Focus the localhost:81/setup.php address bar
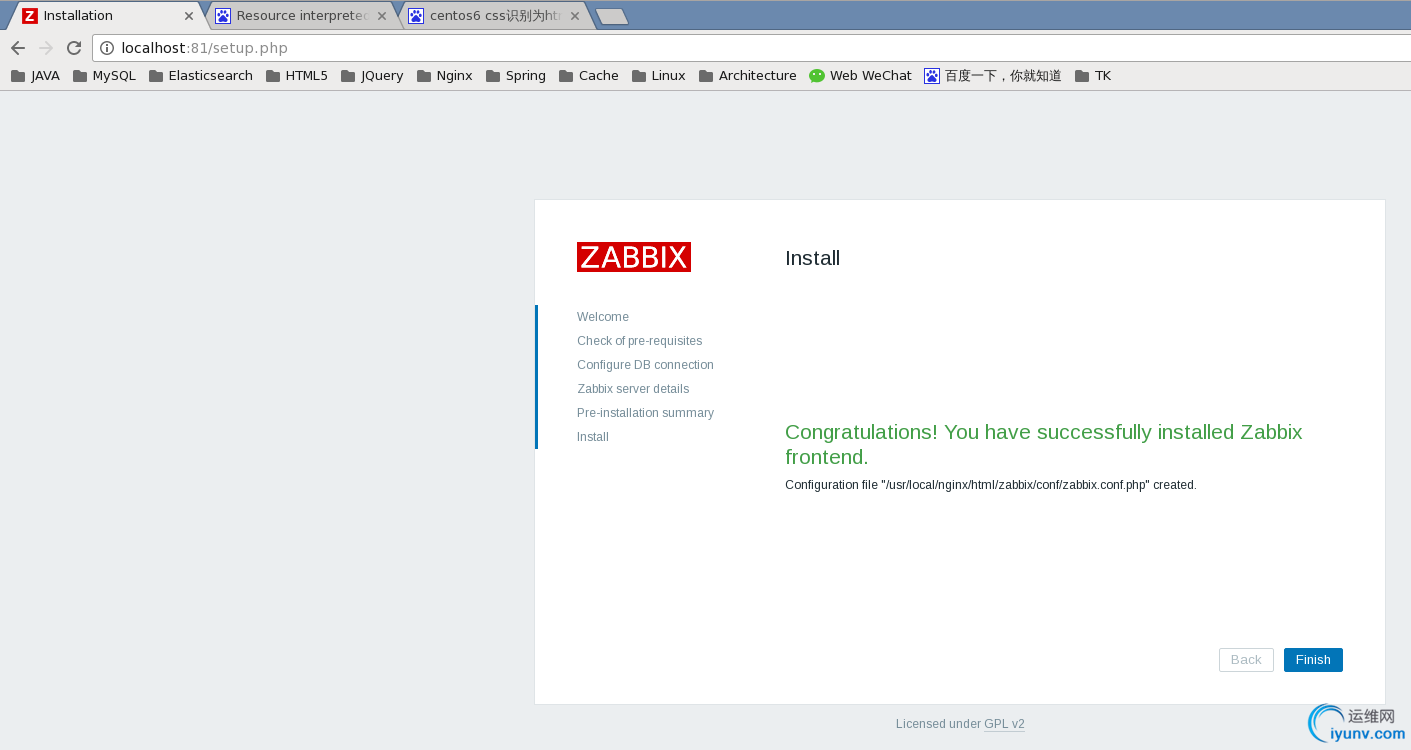Image resolution: width=1411 pixels, height=750 pixels. click(x=752, y=48)
